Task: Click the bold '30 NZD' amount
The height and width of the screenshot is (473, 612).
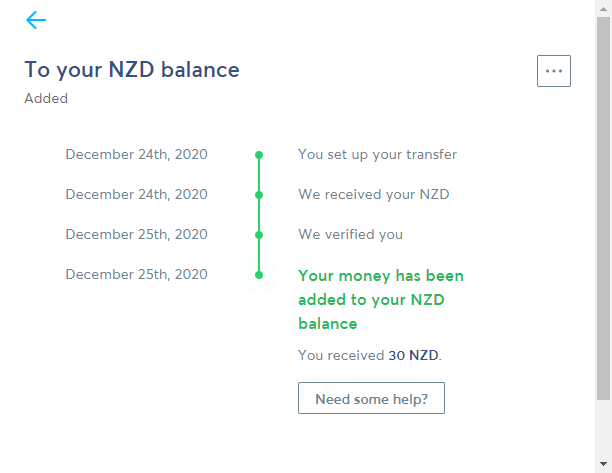Action: 413,355
